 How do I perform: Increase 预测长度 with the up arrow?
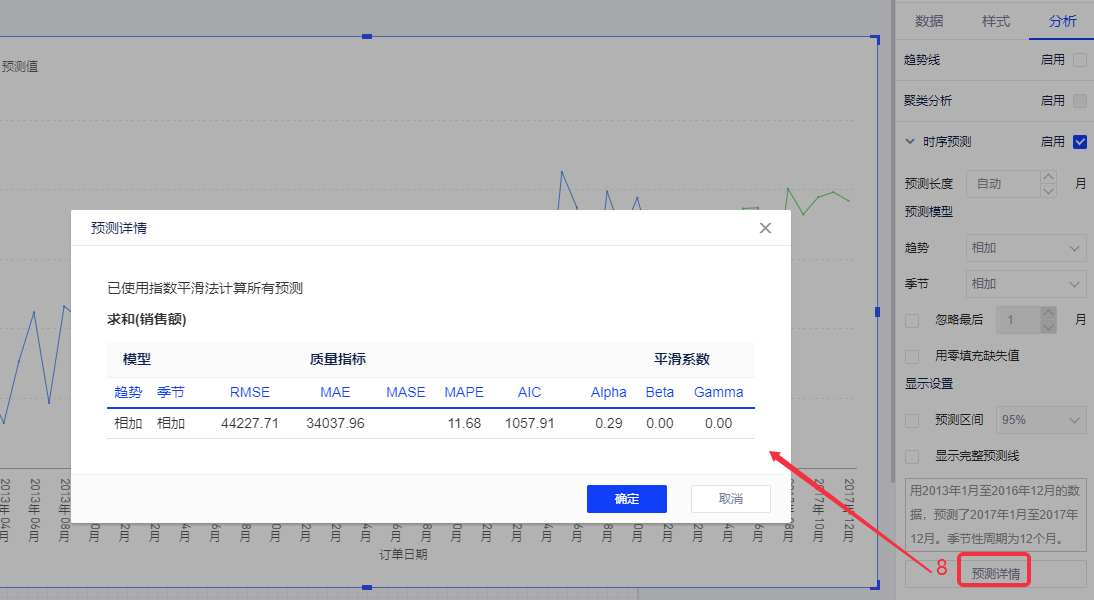pos(1048,178)
